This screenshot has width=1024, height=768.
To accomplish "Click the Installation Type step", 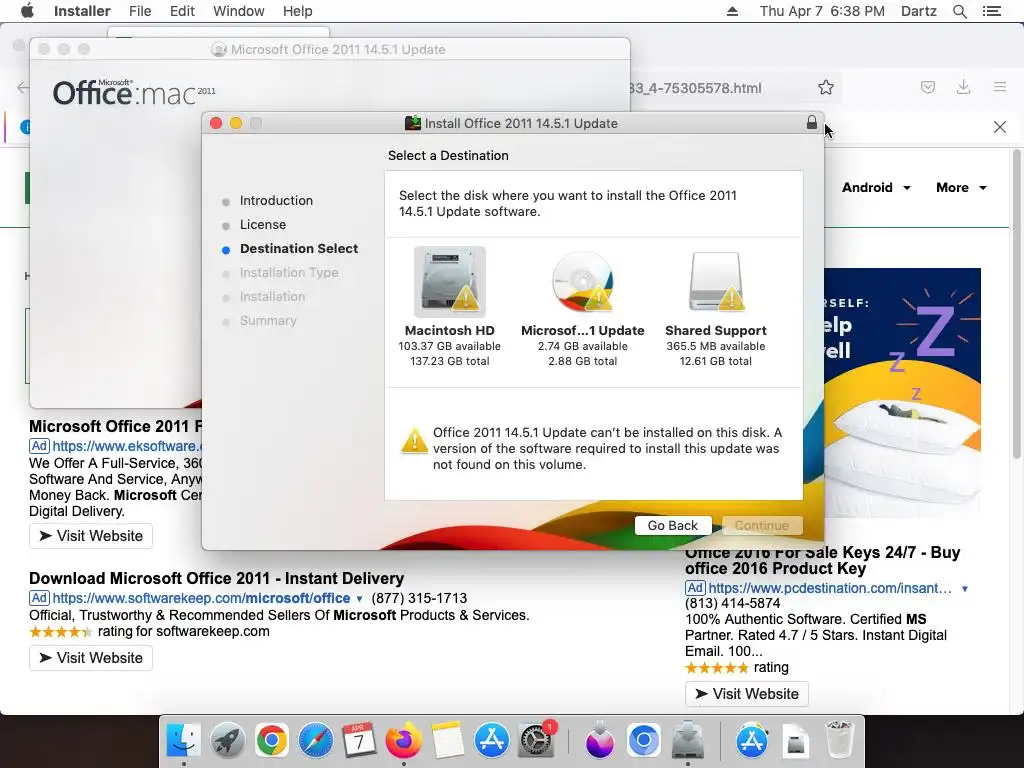I will 289,272.
